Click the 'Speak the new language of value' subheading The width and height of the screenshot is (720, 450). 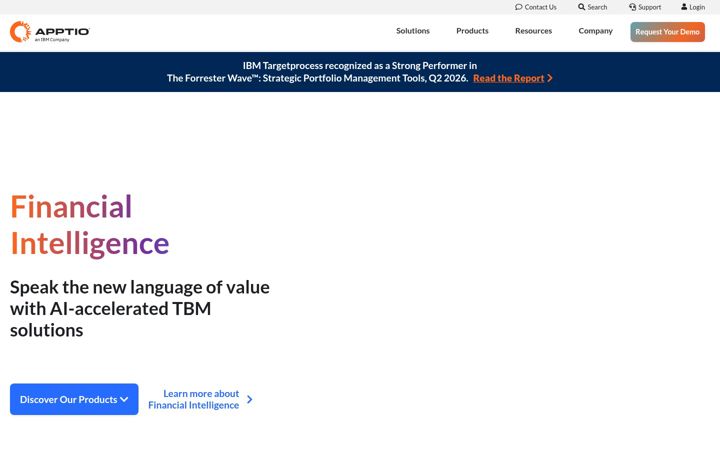pos(140,309)
